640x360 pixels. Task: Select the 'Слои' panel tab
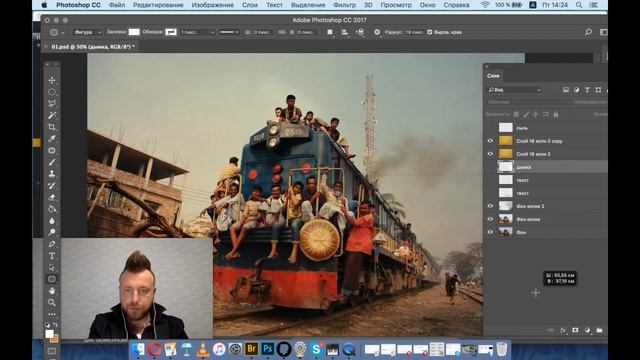coord(493,76)
